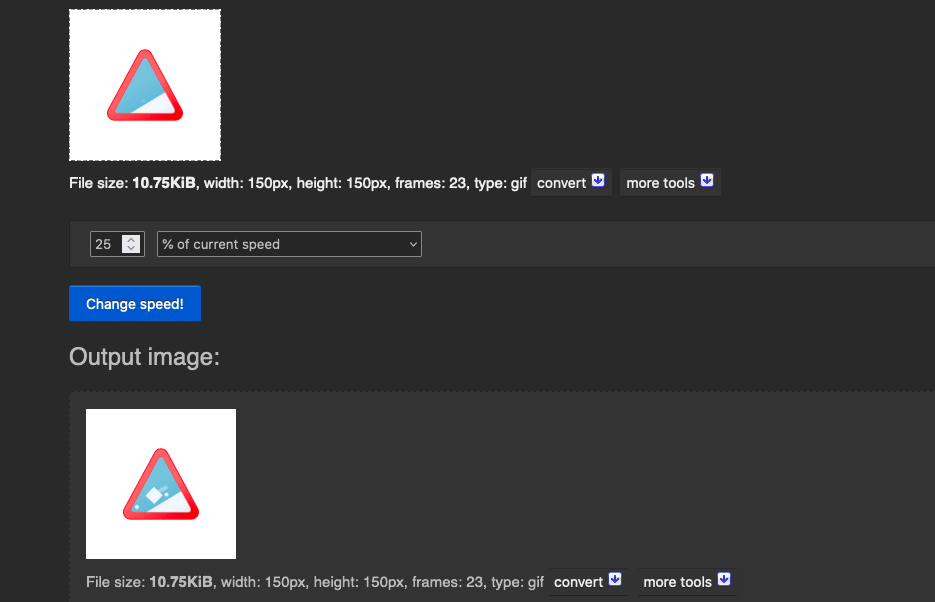The image size is (935, 602).
Task: Click the input file size text 10.75KiB
Action: coord(164,183)
